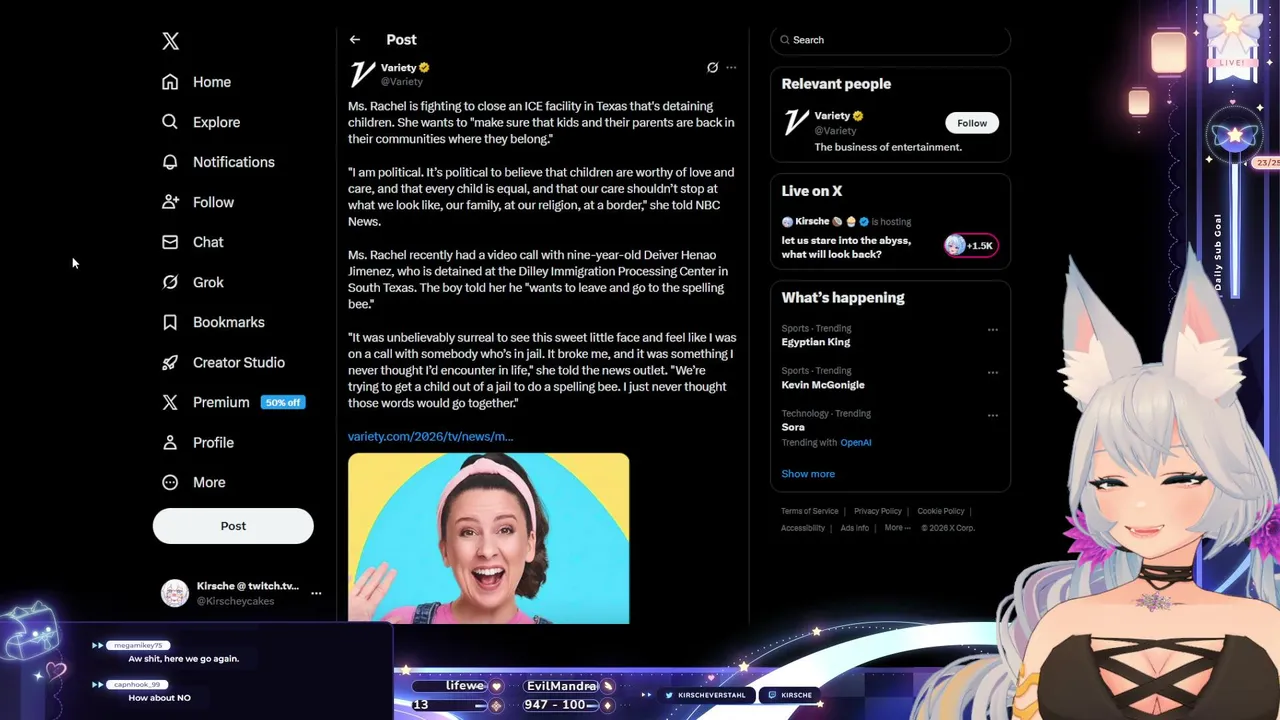
Task: Open Profile person icon
Action: coord(170,442)
